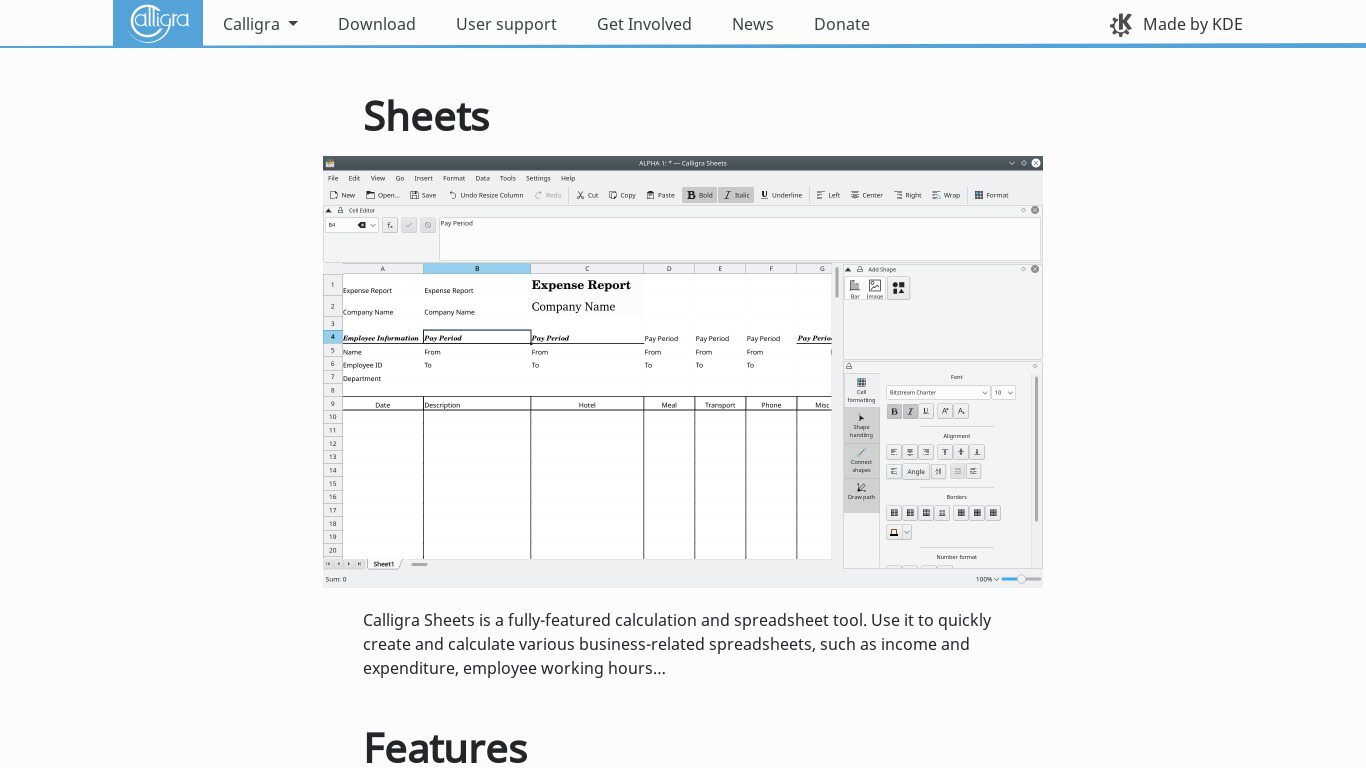Screen dimensions: 1366x768
Task: Open the Donate link
Action: coord(842,24)
